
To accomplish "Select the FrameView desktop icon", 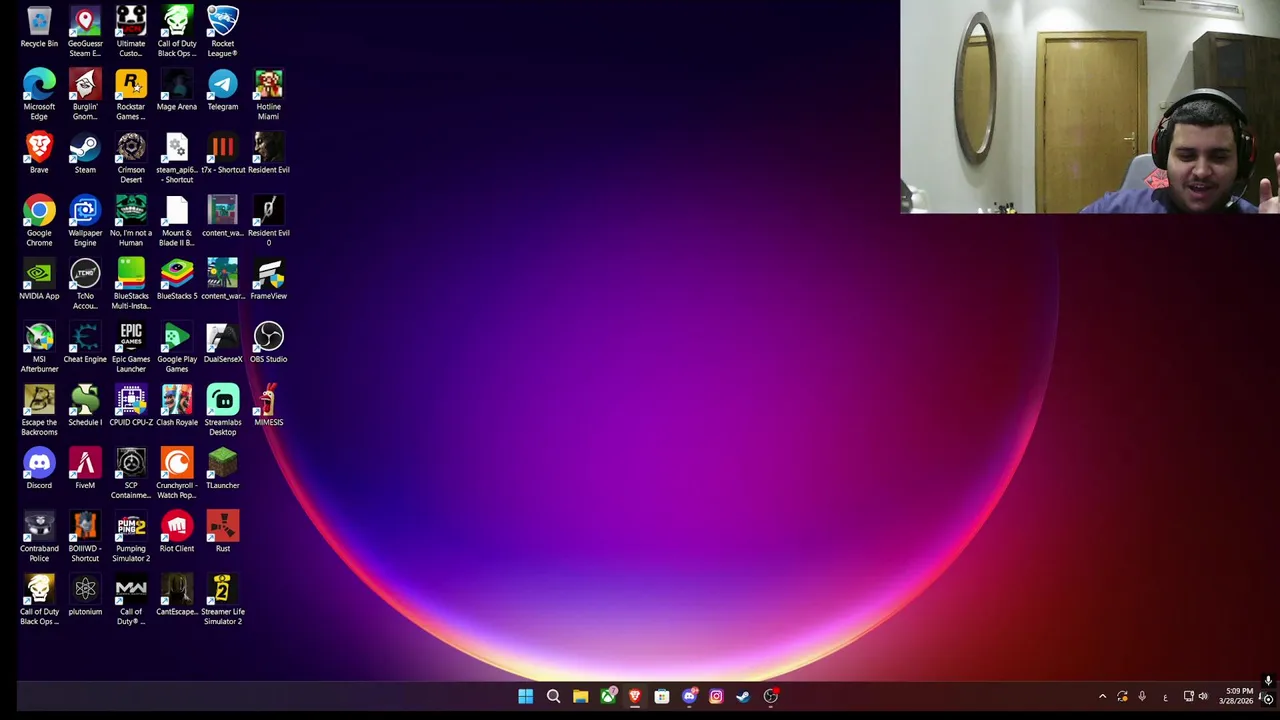I will (x=268, y=279).
